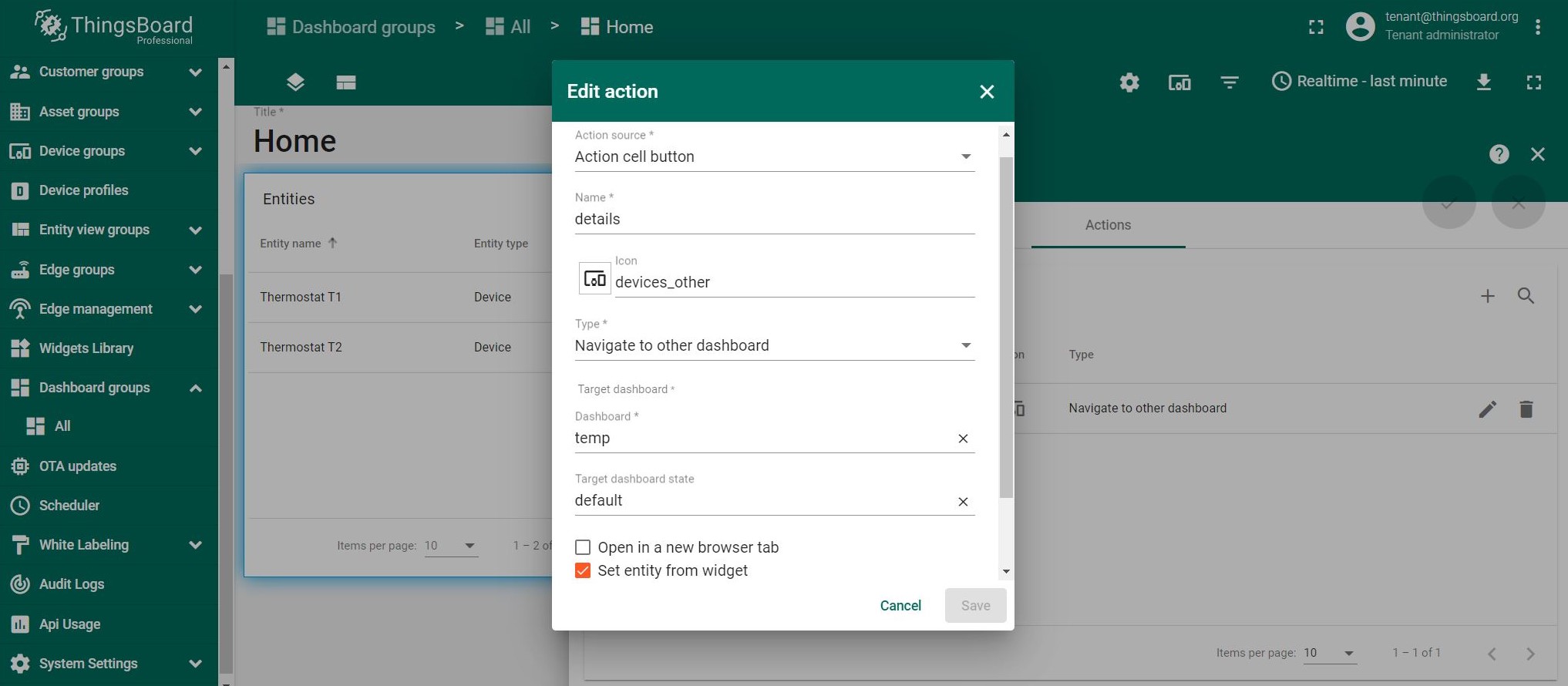The height and width of the screenshot is (686, 1568).
Task: Open the layers icon in dashboard toolbar
Action: pos(295,82)
